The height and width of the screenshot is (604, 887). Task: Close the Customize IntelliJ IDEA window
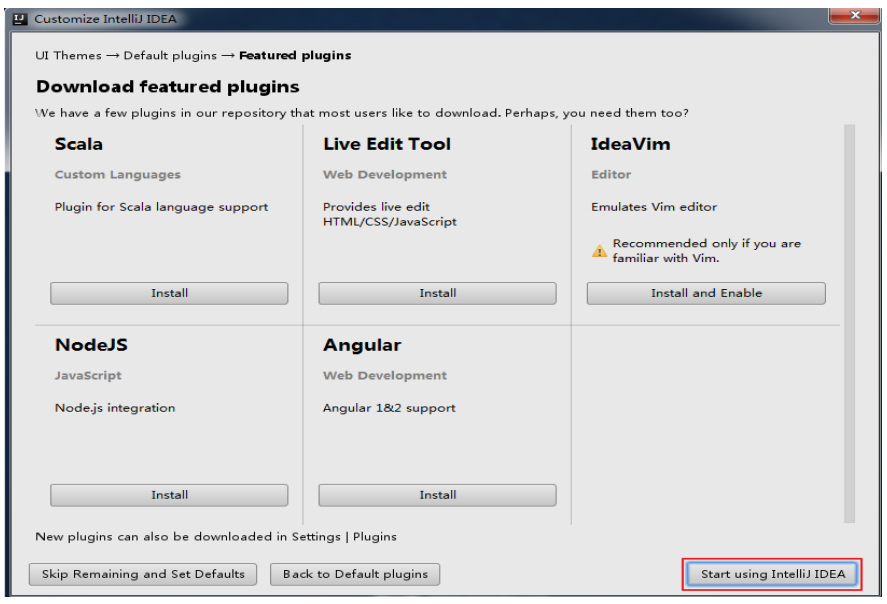tap(855, 15)
